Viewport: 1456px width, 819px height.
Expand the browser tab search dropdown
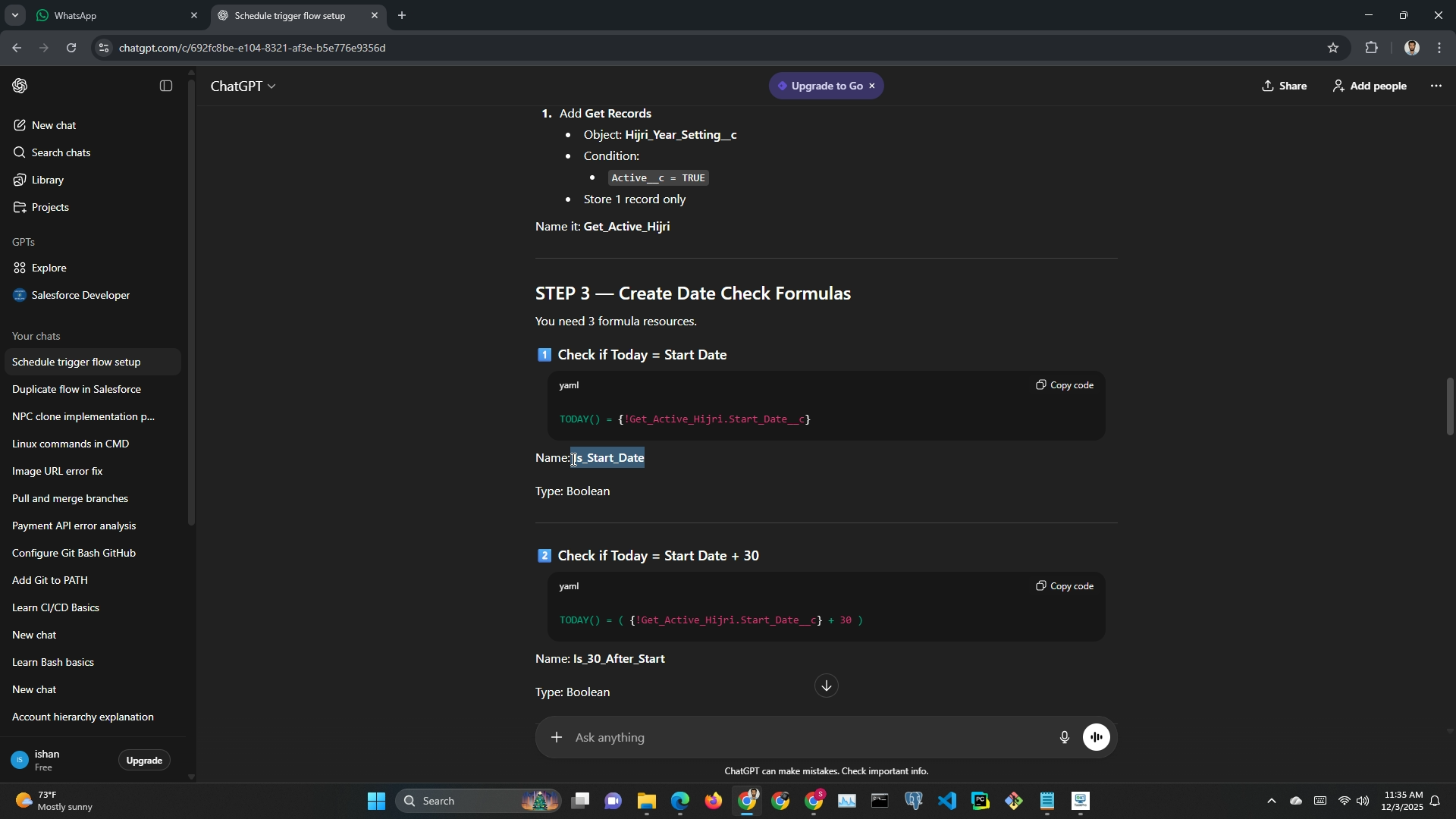[14, 15]
